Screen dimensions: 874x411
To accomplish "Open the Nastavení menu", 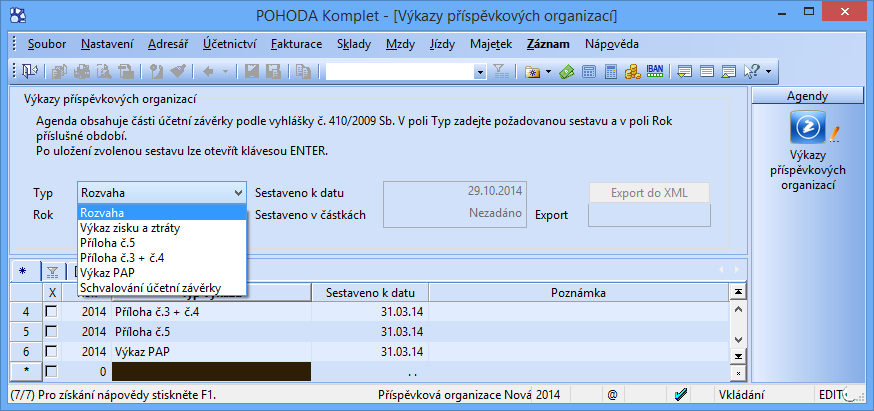I will 107,44.
